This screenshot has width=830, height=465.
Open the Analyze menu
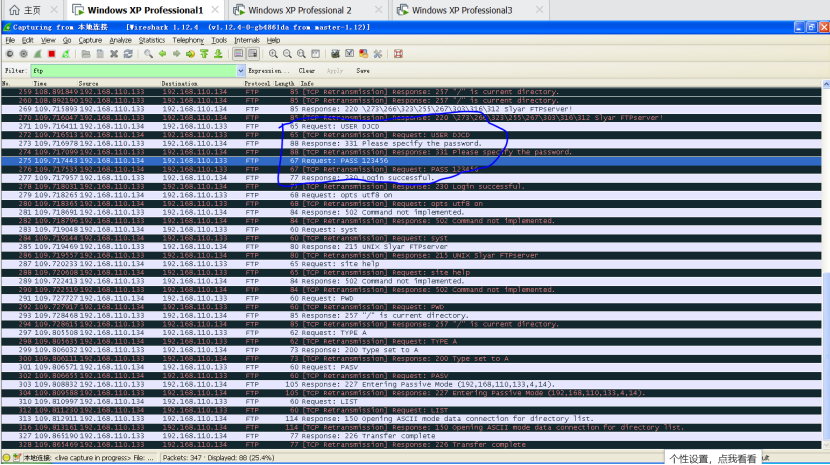point(120,40)
